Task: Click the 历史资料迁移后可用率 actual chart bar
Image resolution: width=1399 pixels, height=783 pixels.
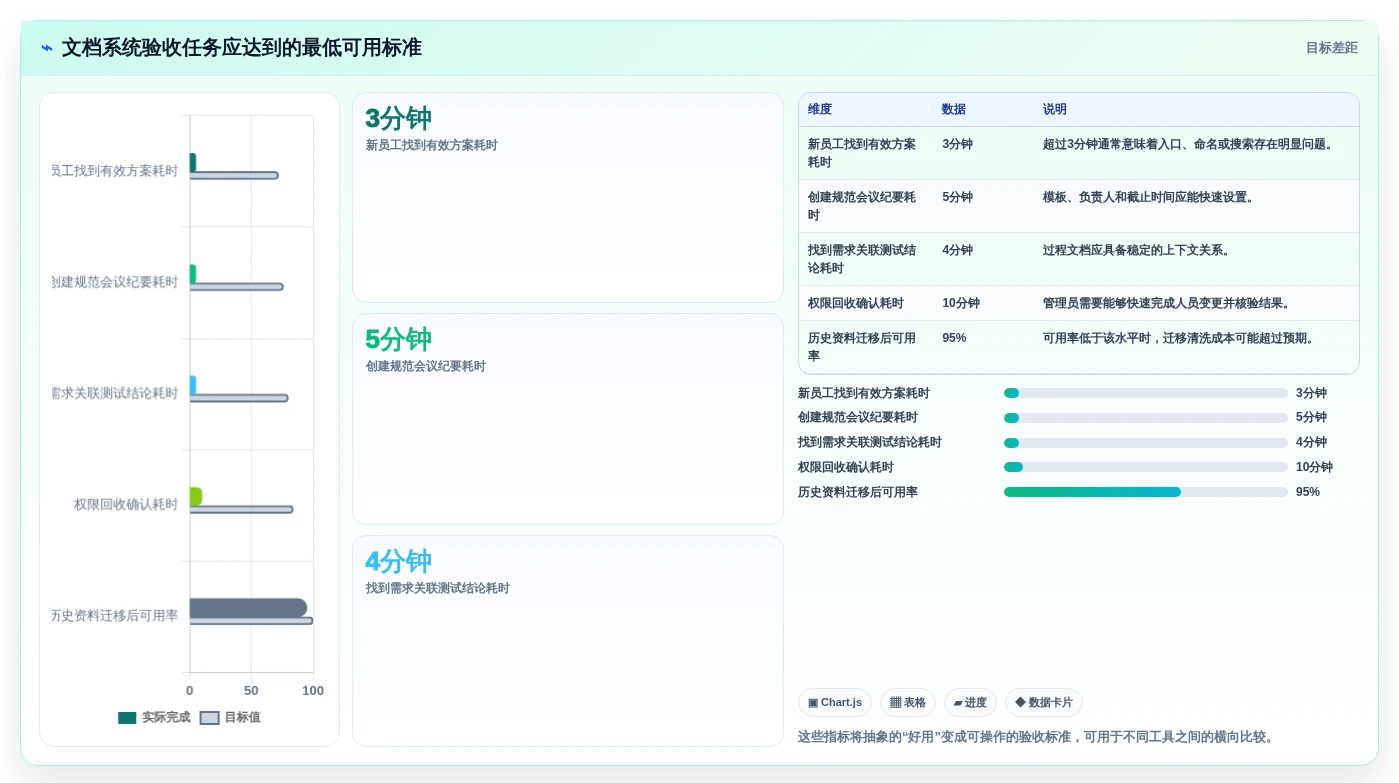Action: [248, 608]
